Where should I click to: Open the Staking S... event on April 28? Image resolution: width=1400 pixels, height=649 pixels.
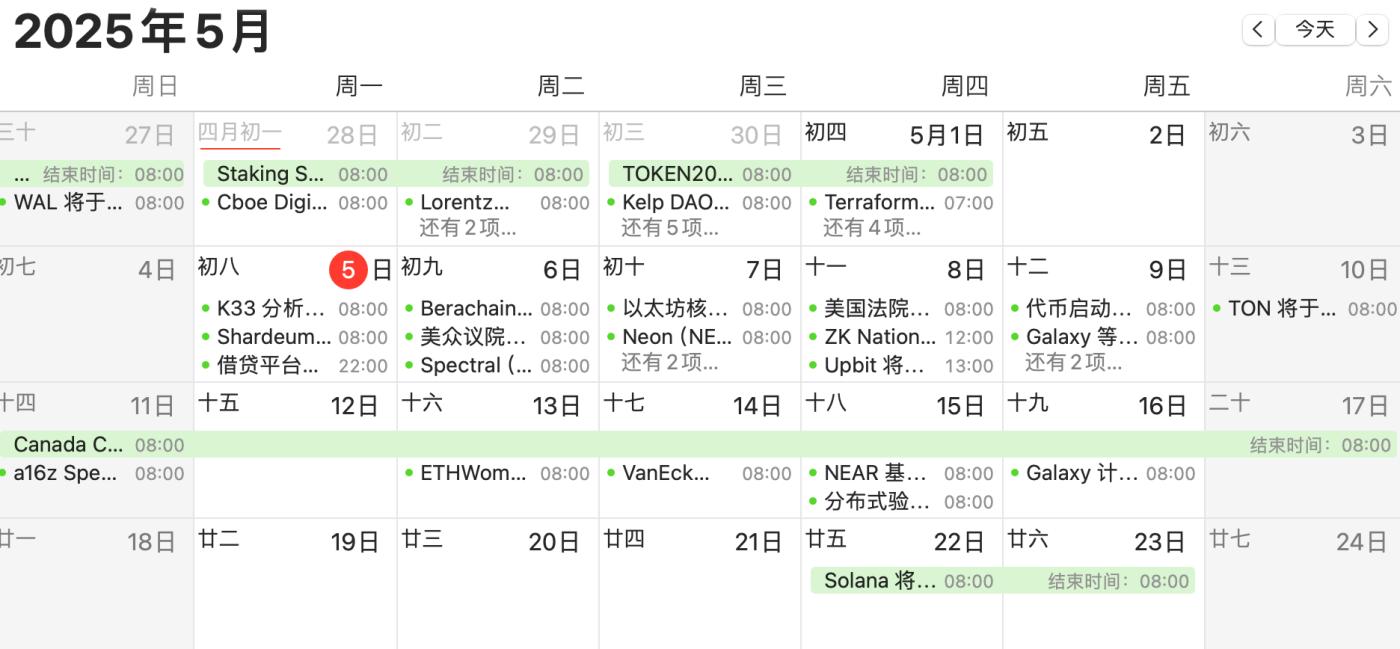click(x=270, y=174)
